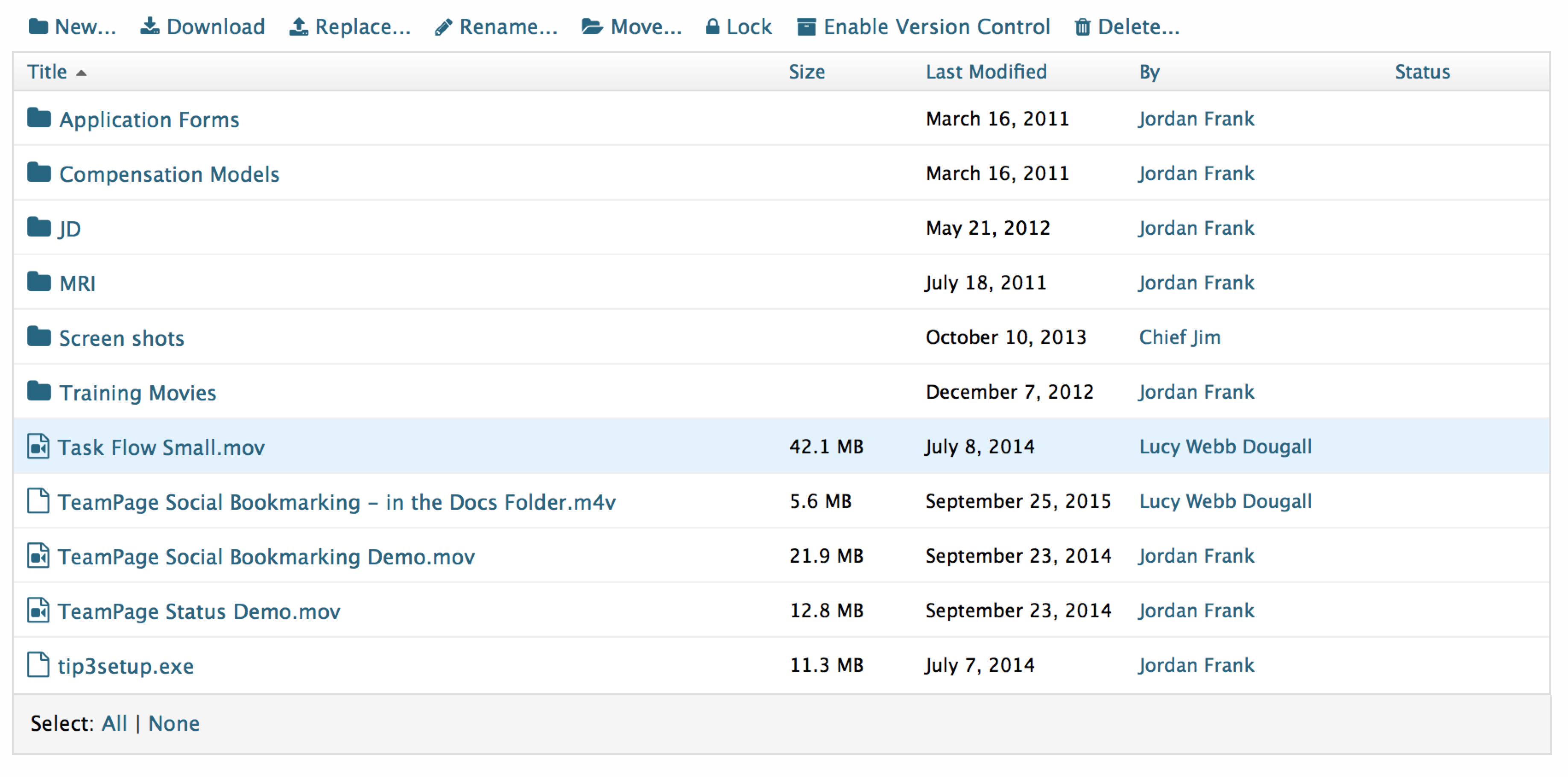Image resolution: width=1568 pixels, height=777 pixels.
Task: Open the Compensation Models folder
Action: (169, 175)
